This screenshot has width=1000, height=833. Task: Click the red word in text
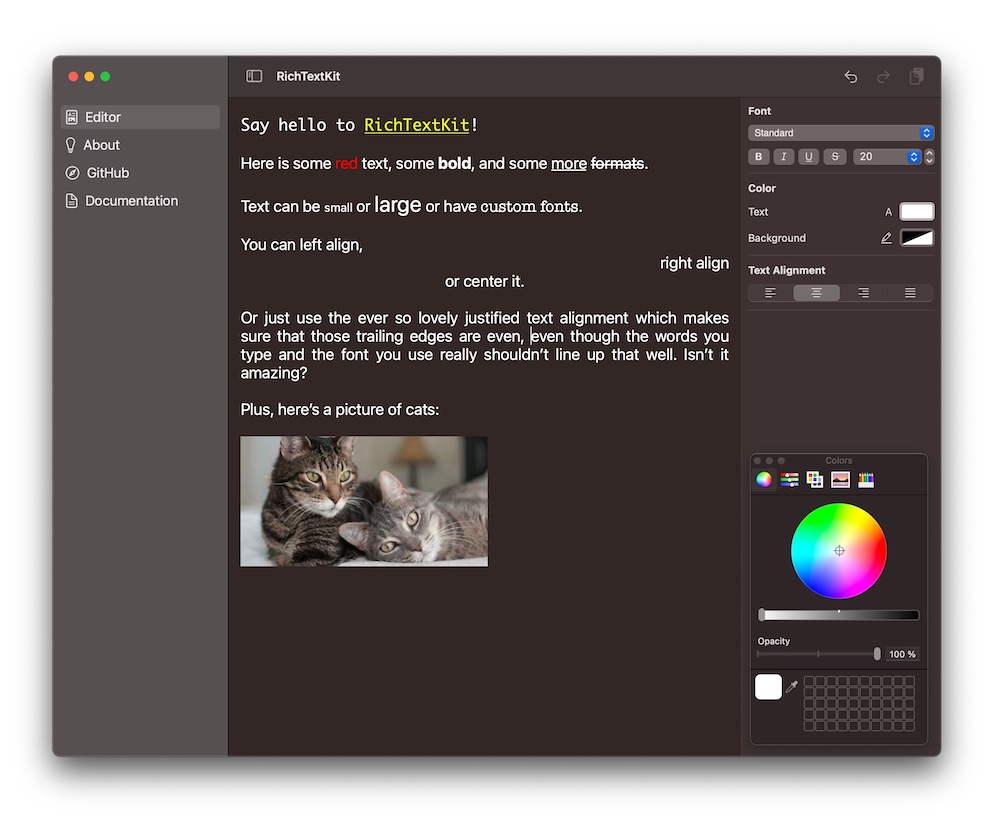coord(346,164)
